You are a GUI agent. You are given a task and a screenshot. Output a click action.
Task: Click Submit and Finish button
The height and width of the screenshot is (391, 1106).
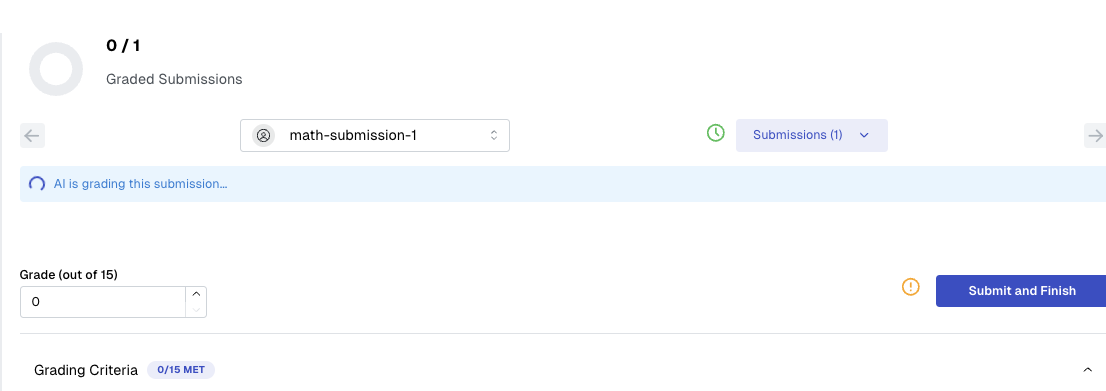point(1022,291)
